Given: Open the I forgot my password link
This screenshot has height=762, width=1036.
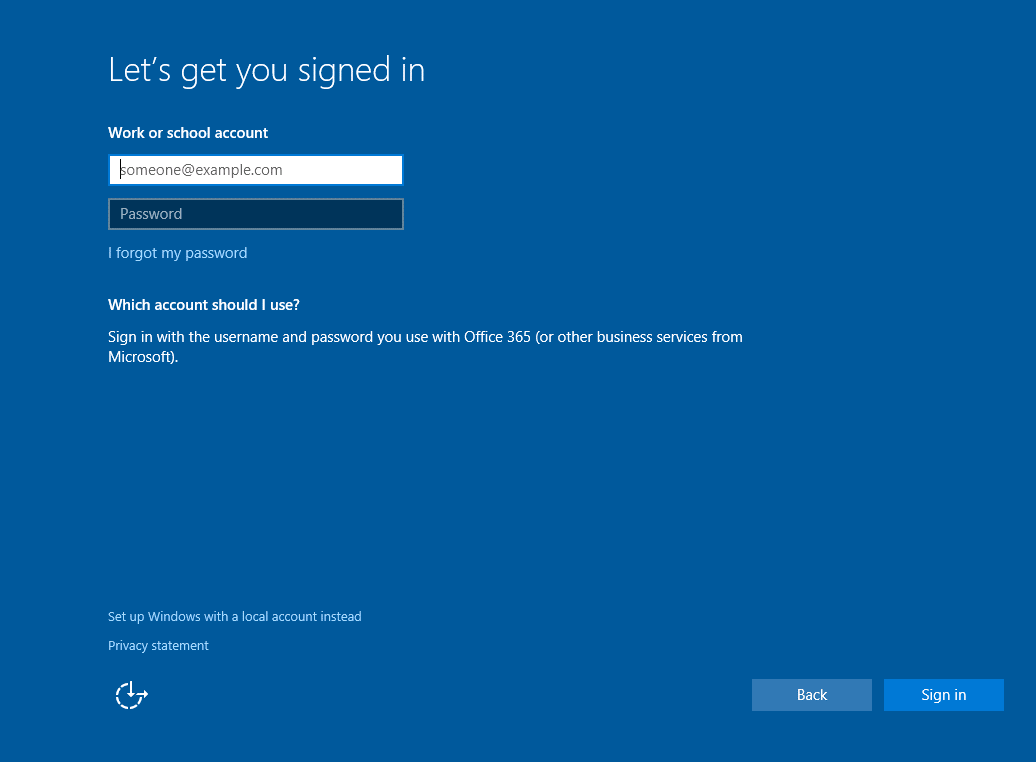Looking at the screenshot, I should 177,252.
